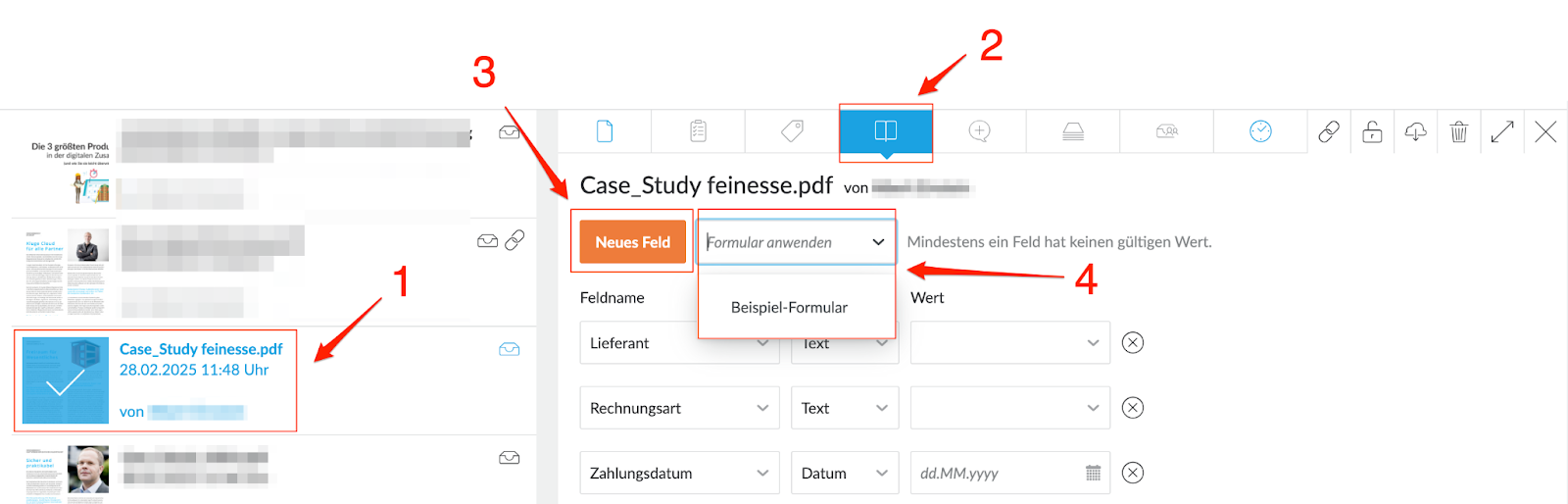Open the tags tab icon
This screenshot has height=504, width=1568.
click(792, 131)
